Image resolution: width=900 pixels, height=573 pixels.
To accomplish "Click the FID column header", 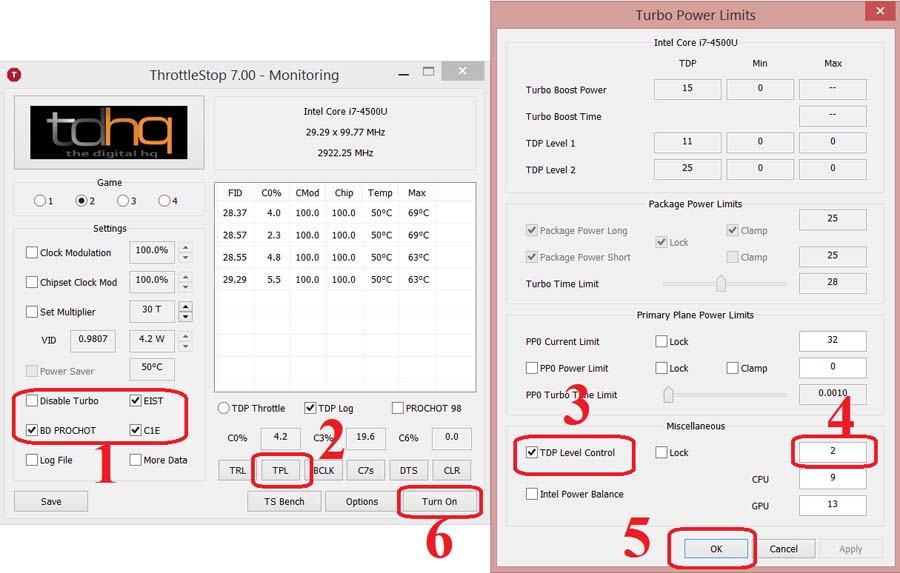I will click(235, 193).
